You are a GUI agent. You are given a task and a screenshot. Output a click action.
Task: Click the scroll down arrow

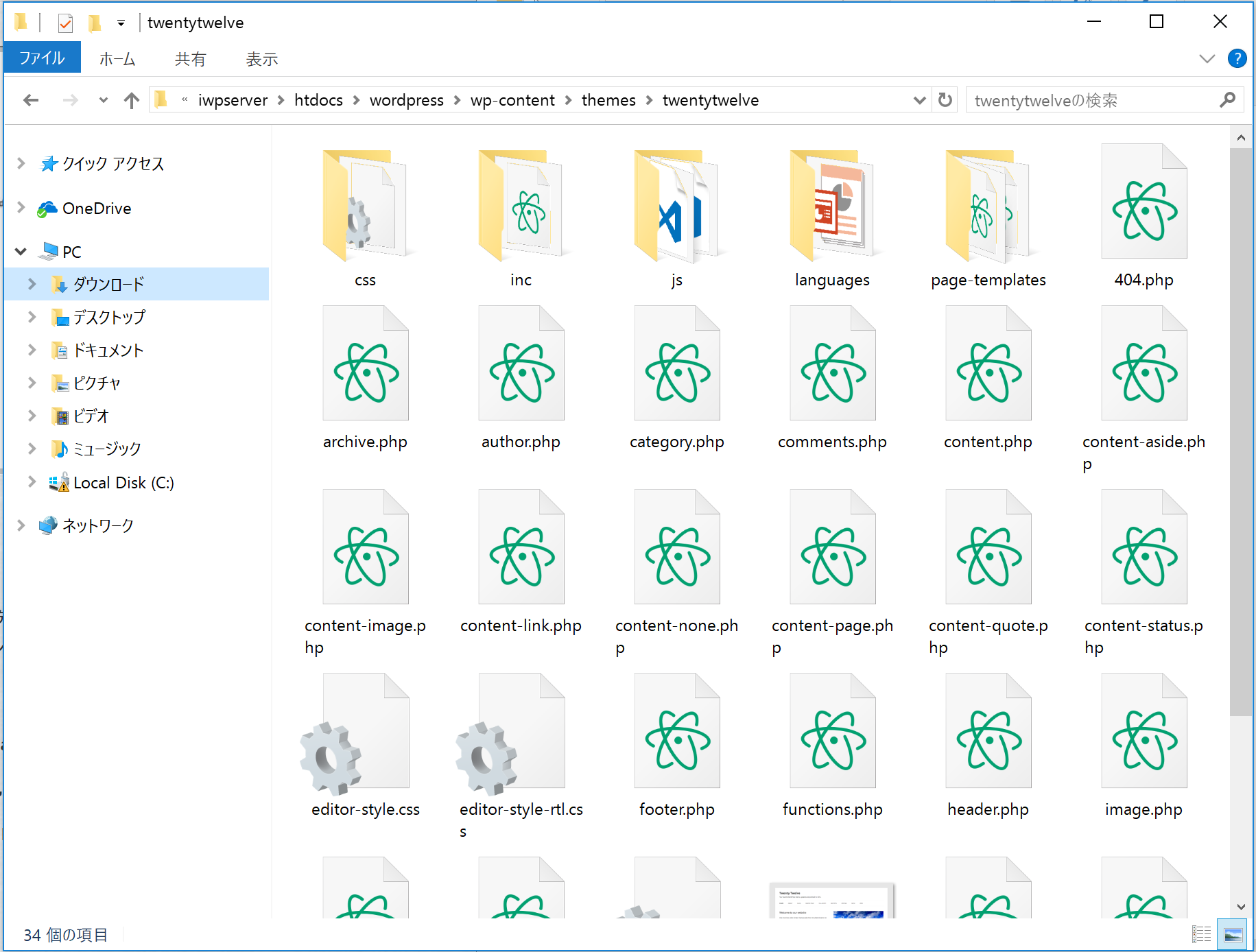pos(1240,907)
